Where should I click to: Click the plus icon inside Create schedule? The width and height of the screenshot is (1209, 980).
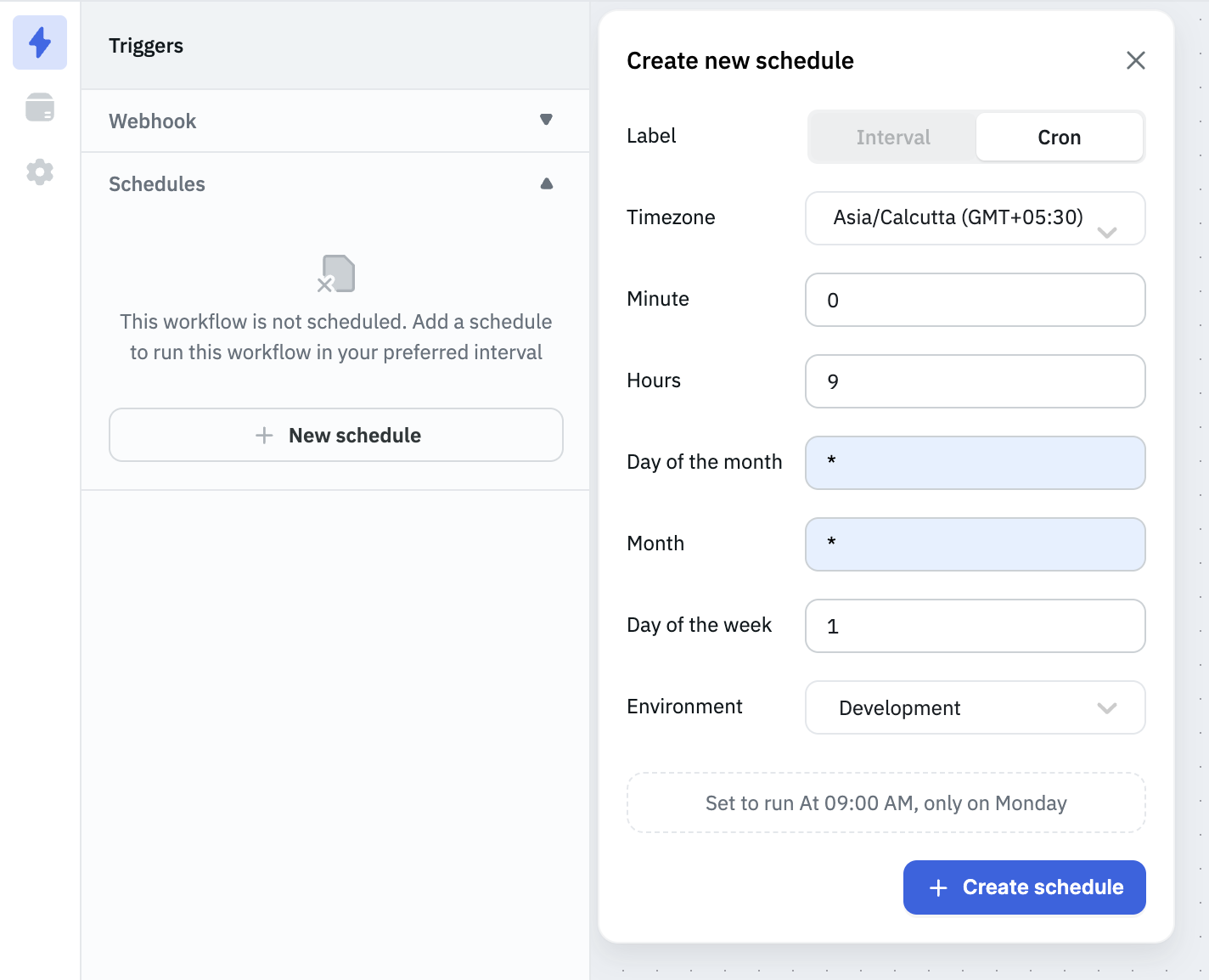coord(937,887)
